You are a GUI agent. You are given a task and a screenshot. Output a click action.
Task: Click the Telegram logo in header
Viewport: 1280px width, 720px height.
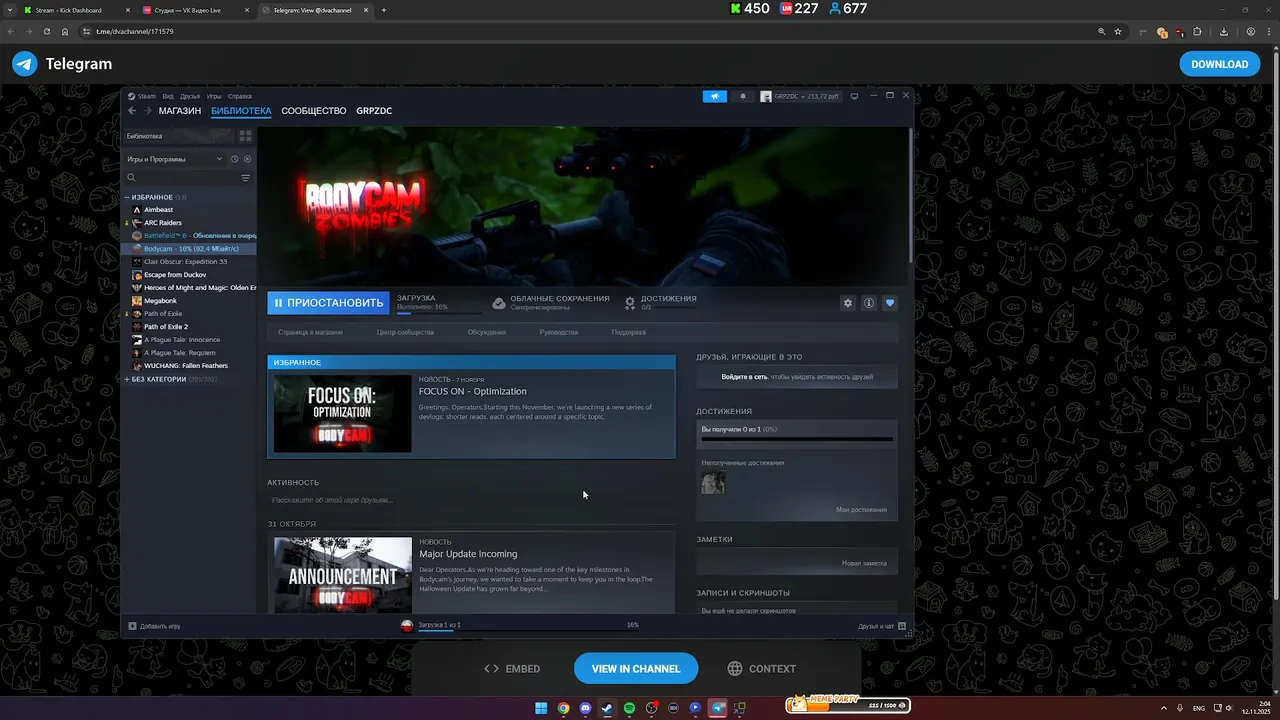pyautogui.click(x=25, y=64)
